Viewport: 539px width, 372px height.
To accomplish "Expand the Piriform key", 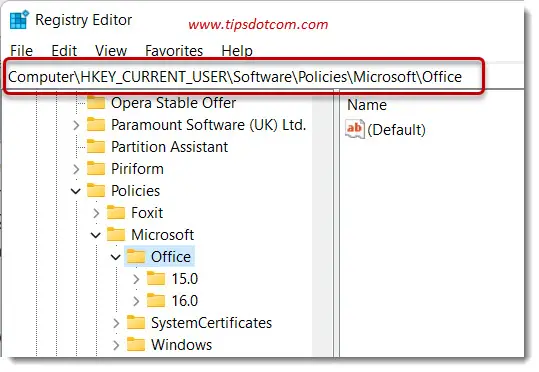I will pos(76,169).
